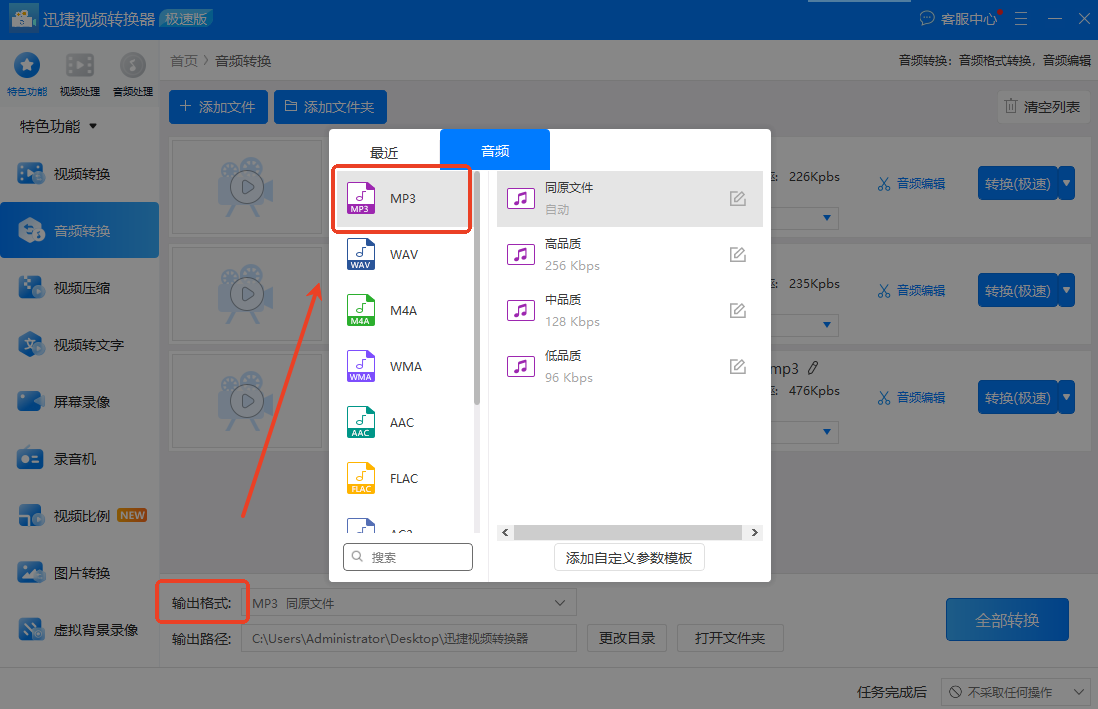This screenshot has width=1098, height=709.
Task: Open 虚拟背景录像 virtual background recording
Action: click(80, 630)
